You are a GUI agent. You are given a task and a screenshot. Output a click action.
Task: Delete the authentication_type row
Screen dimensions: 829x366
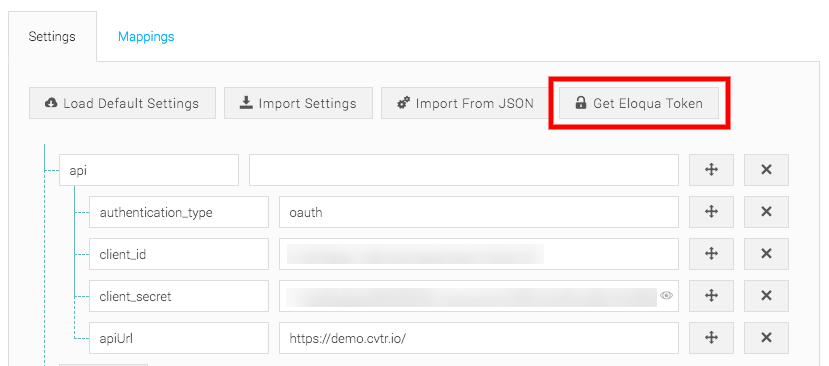coord(766,212)
